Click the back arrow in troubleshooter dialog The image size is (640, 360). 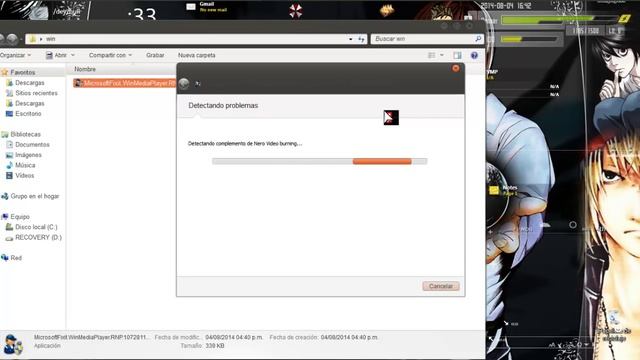click(x=184, y=83)
